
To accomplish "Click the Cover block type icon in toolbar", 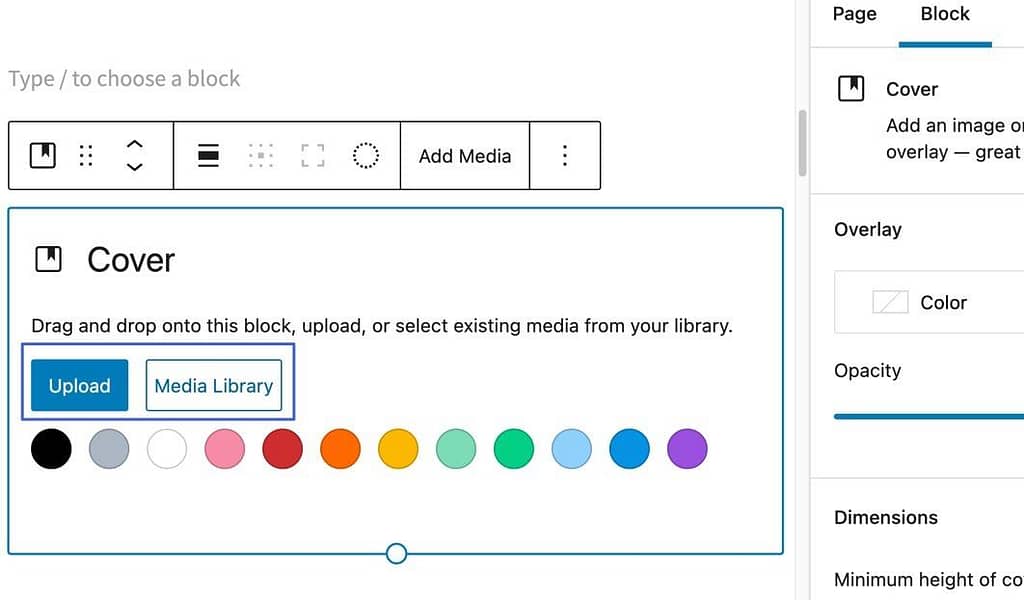I will [43, 155].
